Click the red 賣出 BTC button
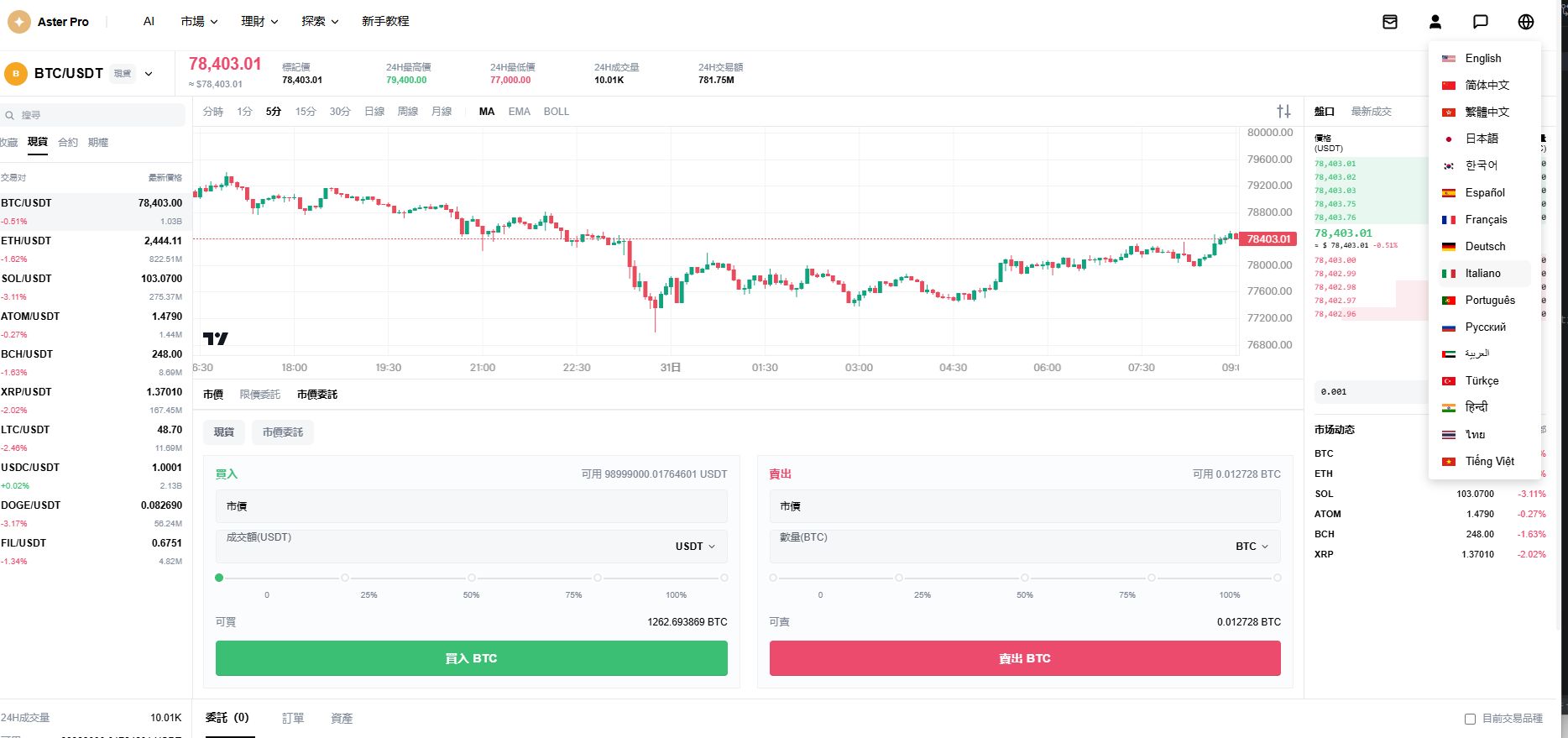 pyautogui.click(x=1025, y=658)
